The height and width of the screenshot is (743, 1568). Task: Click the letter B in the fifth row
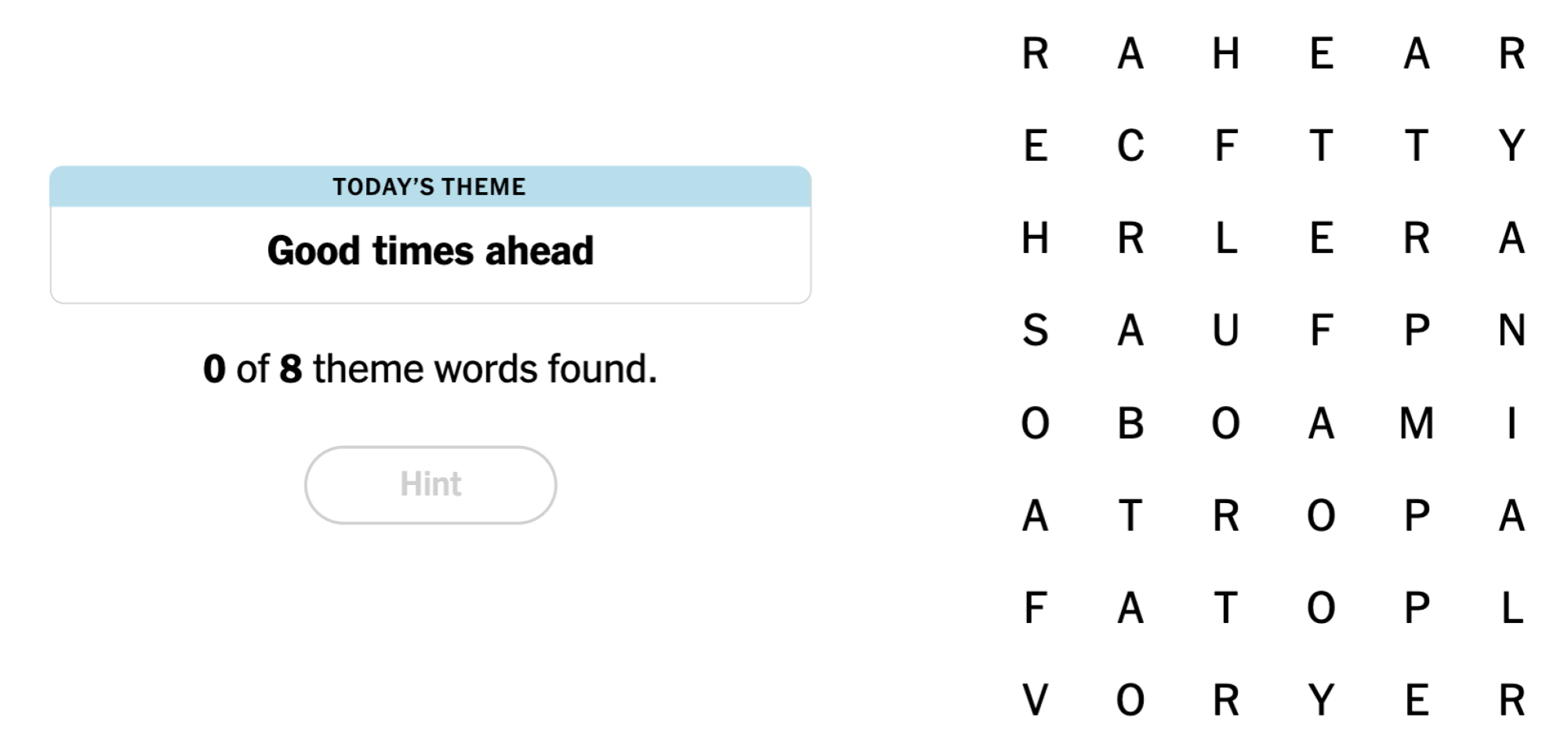(1131, 425)
